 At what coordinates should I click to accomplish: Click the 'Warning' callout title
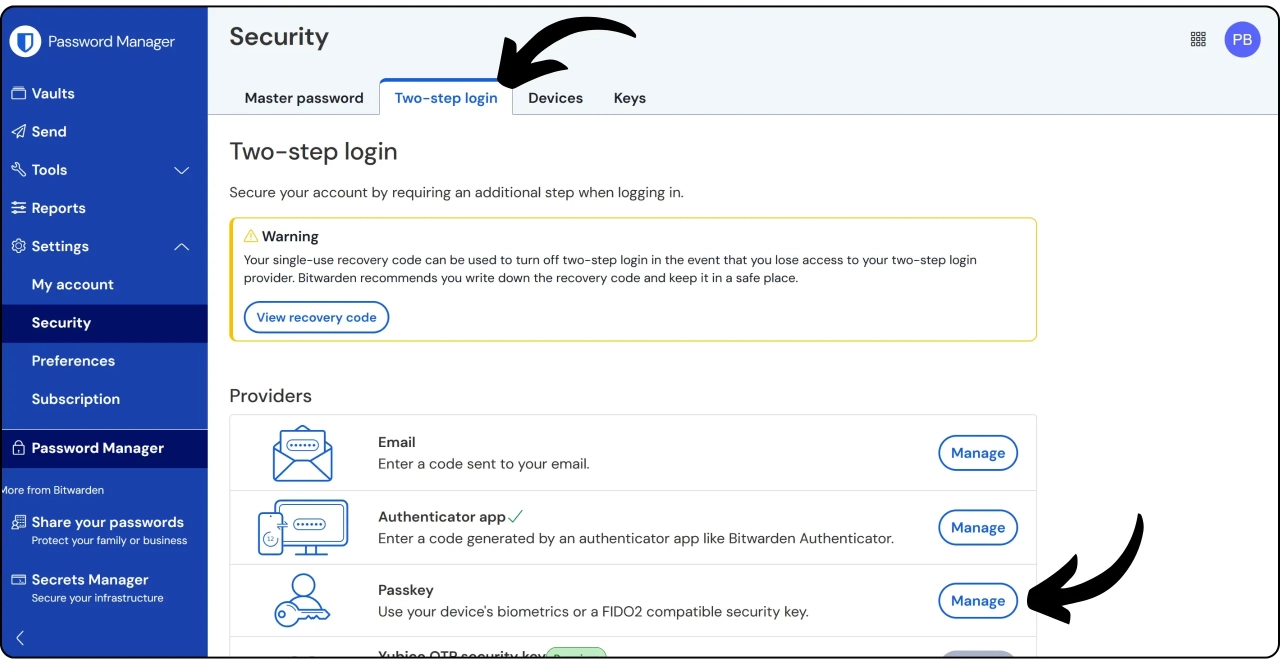[x=290, y=237]
